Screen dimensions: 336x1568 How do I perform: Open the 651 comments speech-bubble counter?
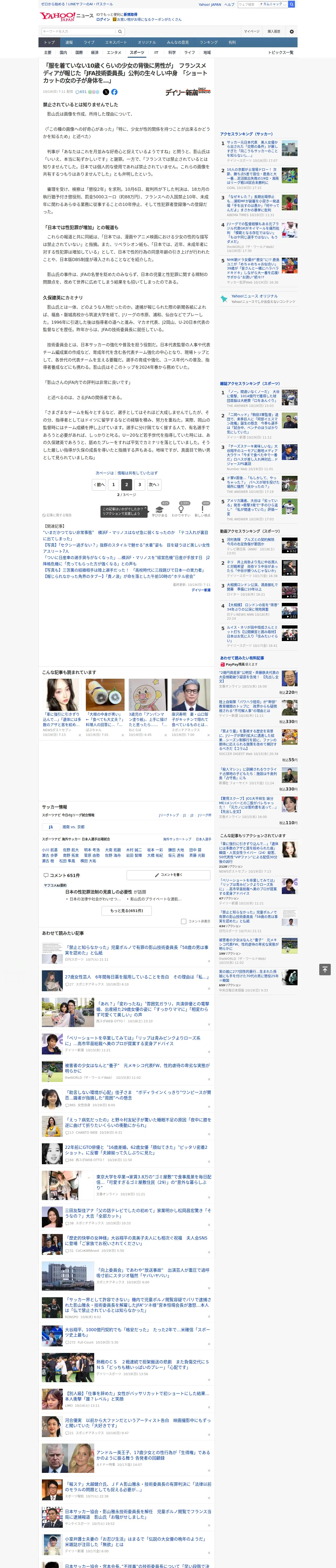click(81, 92)
